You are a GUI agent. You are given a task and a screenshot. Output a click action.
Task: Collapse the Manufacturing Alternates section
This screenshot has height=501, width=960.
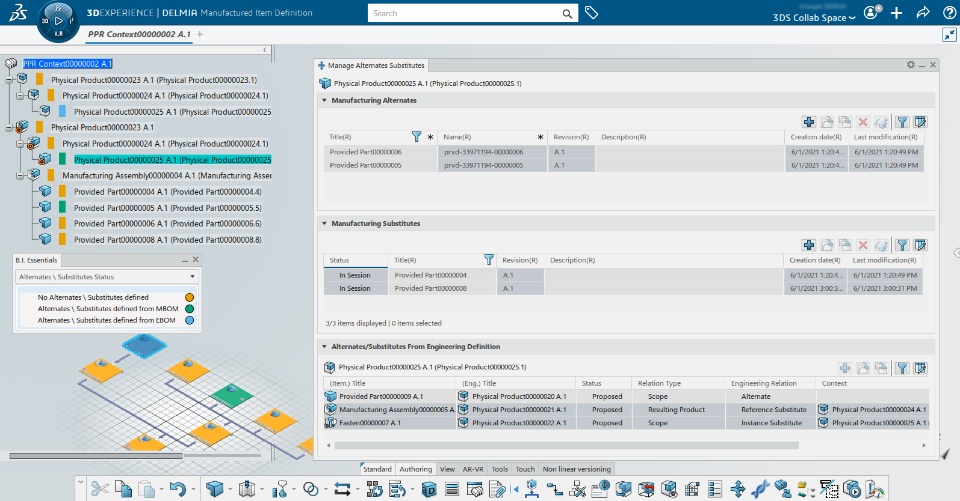(324, 100)
